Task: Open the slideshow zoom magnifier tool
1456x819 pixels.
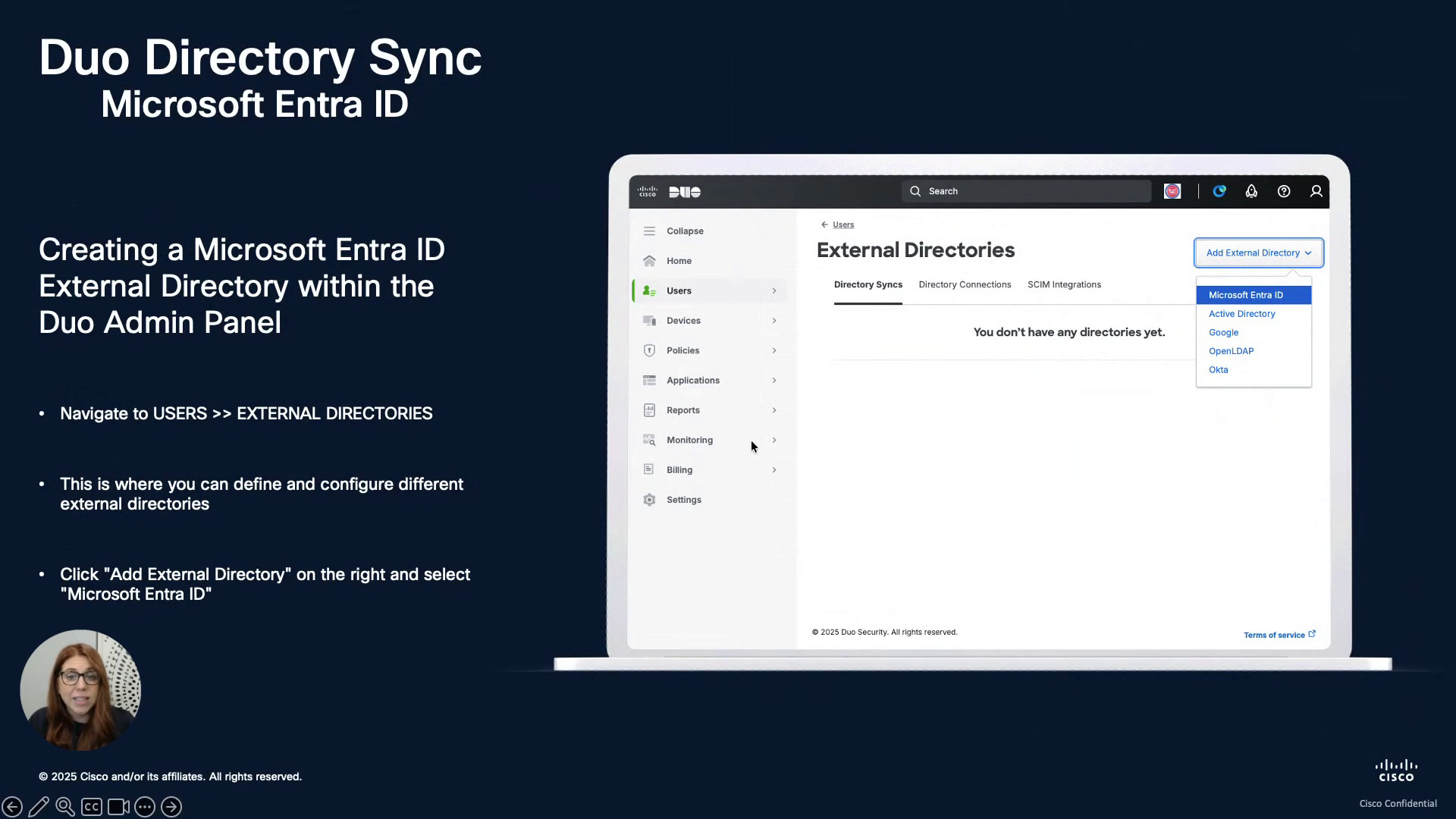Action: point(65,807)
